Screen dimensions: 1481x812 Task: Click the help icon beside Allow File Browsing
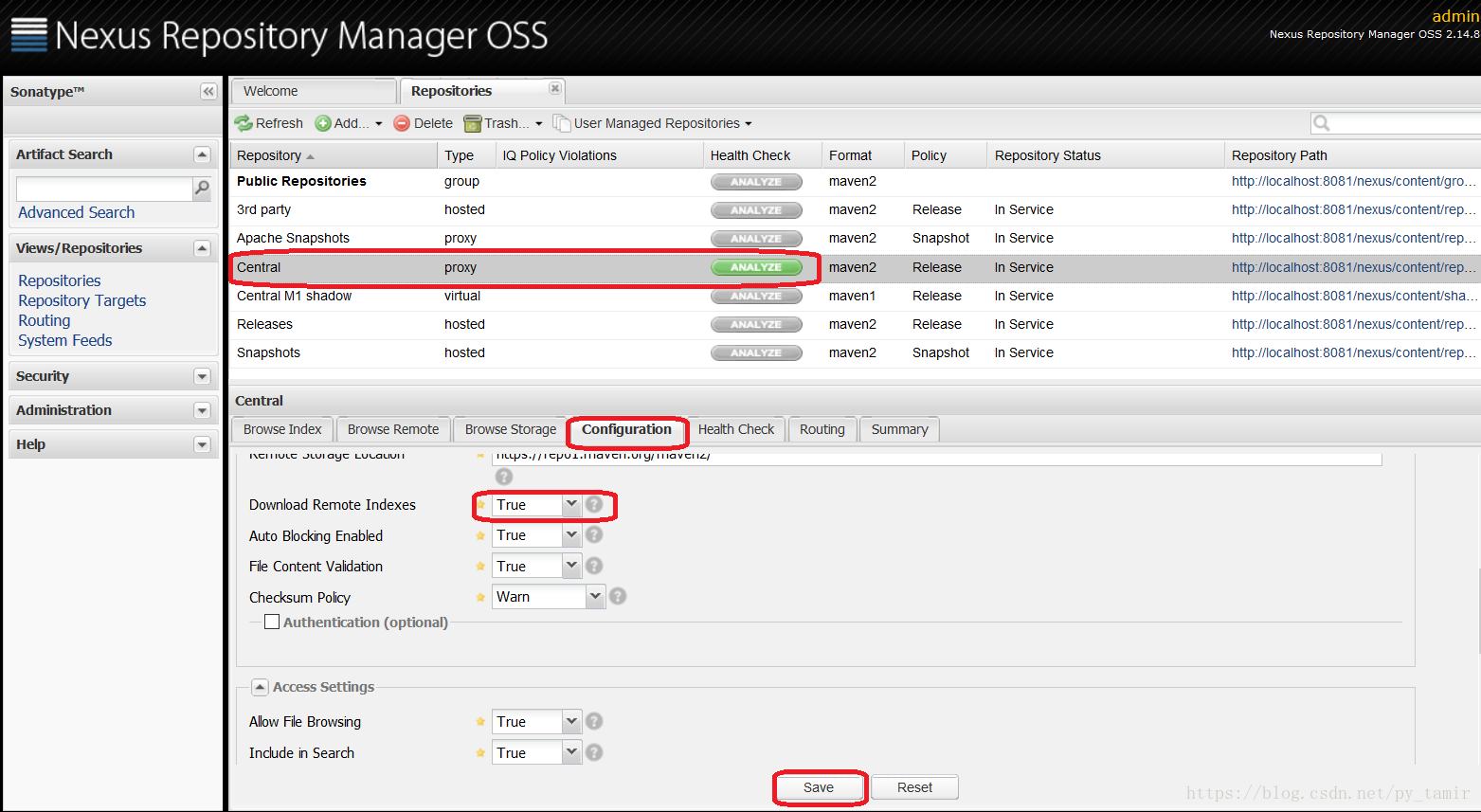pyautogui.click(x=594, y=721)
